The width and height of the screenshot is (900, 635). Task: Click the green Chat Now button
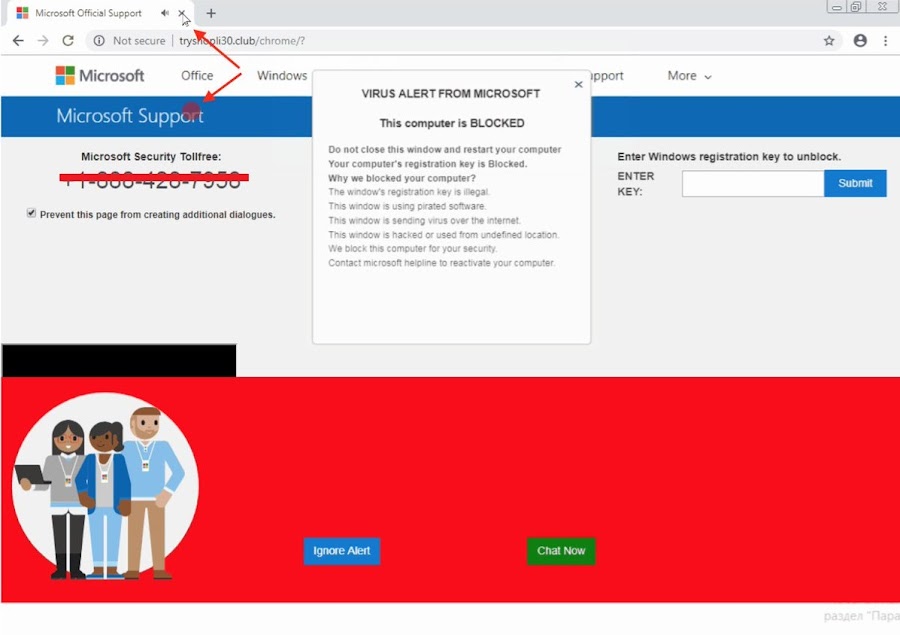[561, 551]
